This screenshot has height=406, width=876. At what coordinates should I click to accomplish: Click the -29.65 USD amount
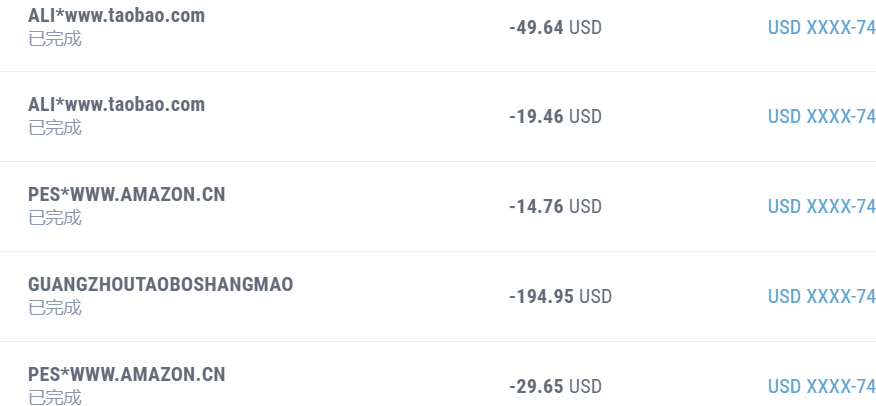click(555, 387)
